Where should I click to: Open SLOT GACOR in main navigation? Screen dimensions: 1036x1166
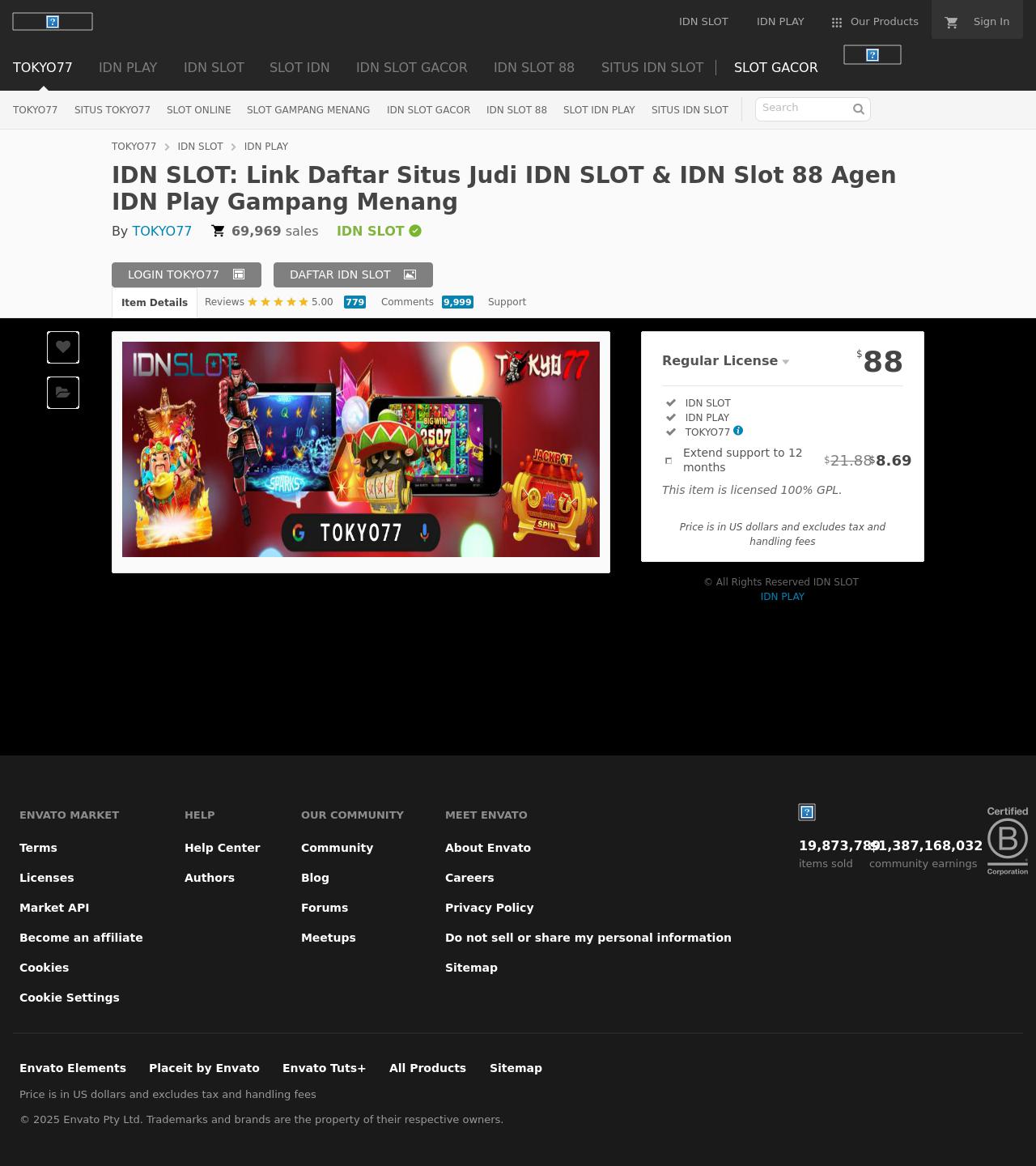pos(775,68)
